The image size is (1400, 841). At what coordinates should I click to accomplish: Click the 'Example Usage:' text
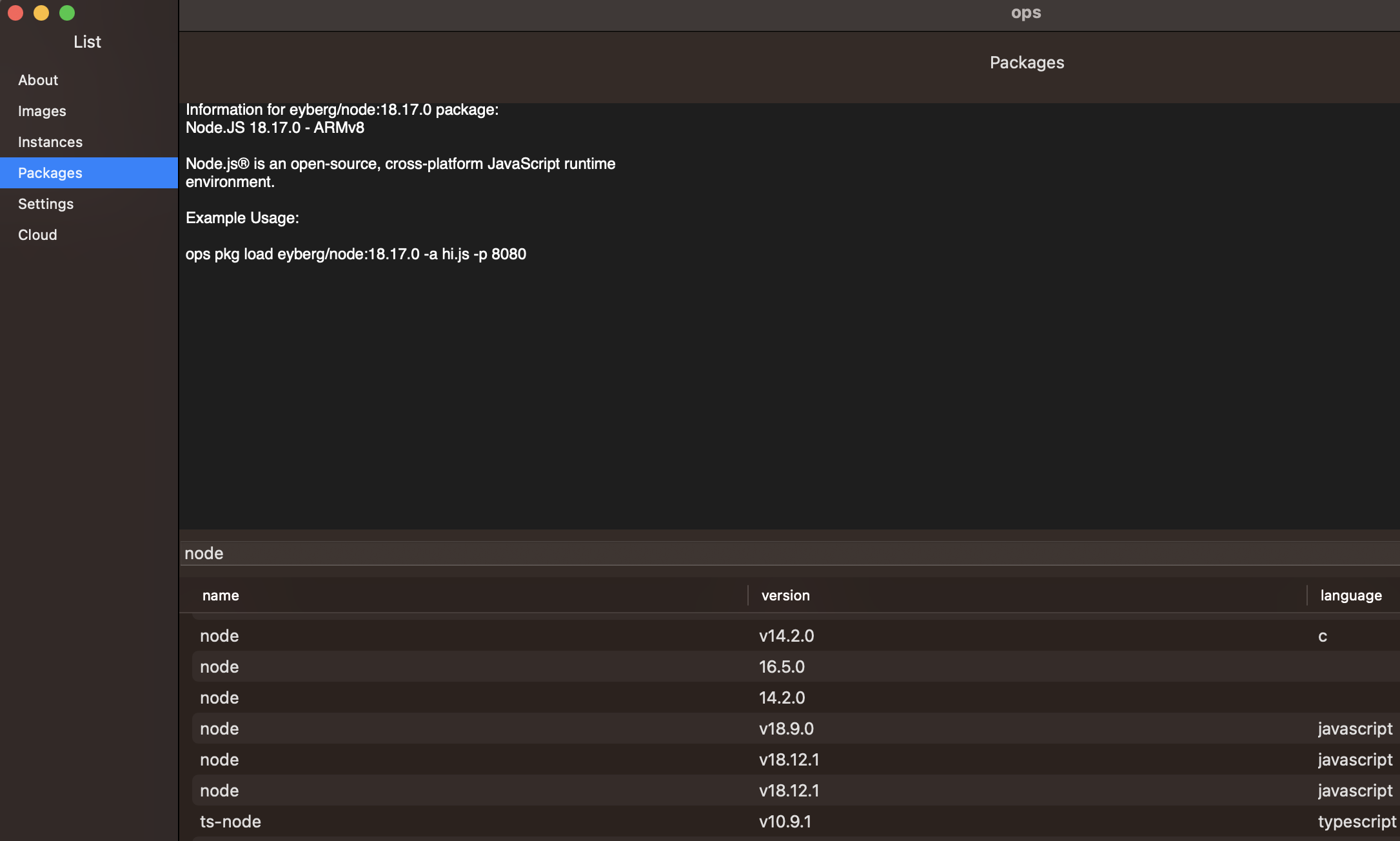coord(242,218)
